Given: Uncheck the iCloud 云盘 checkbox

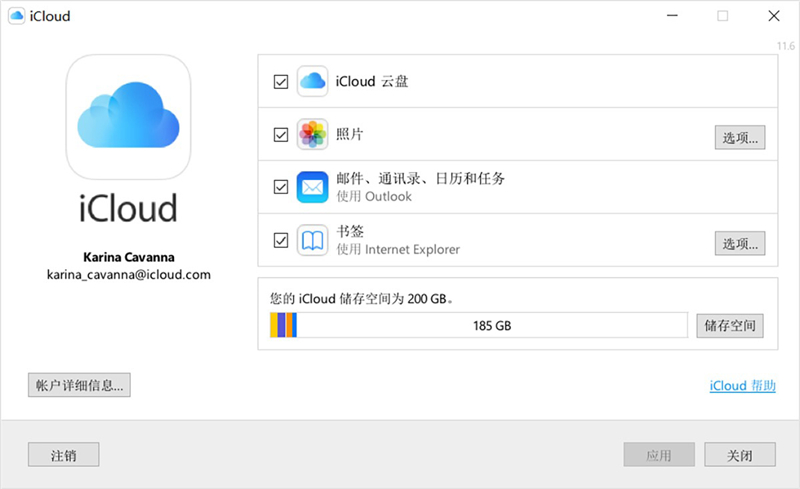Looking at the screenshot, I should click(281, 82).
